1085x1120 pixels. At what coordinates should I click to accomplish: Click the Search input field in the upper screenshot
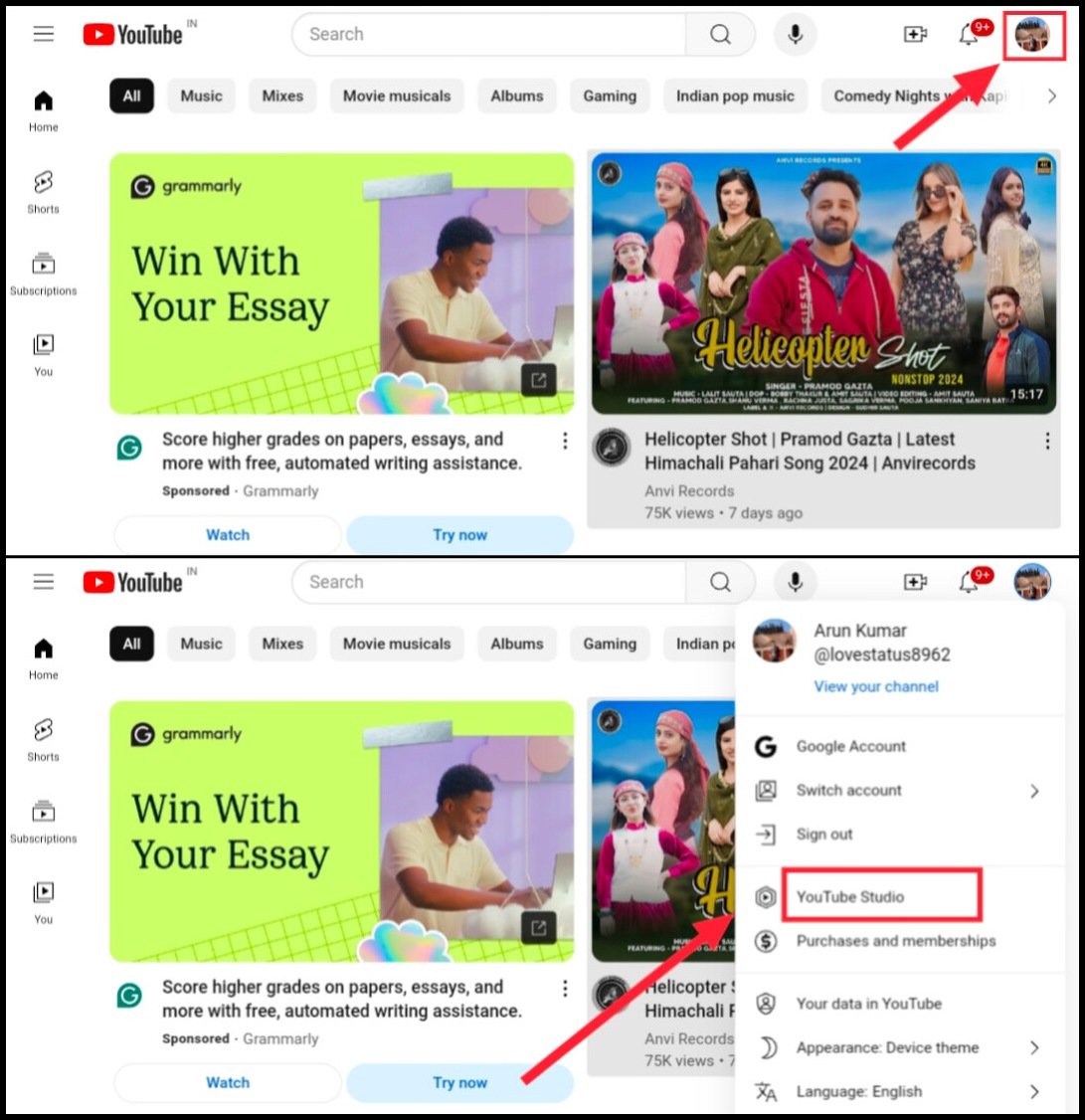click(489, 34)
